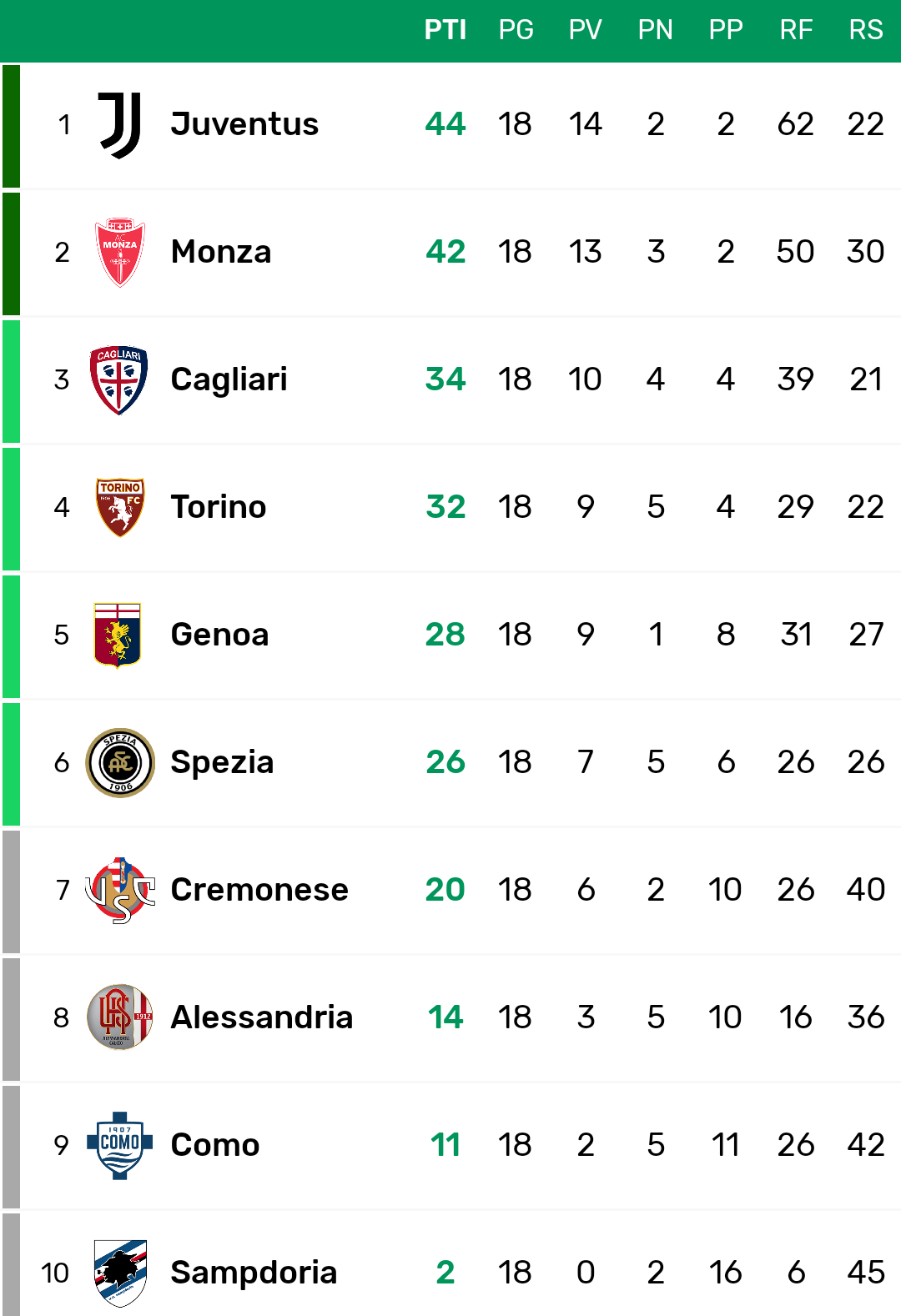Viewport: 901px width, 1316px height.
Task: Click the Como 1907 badge
Action: click(120, 1145)
